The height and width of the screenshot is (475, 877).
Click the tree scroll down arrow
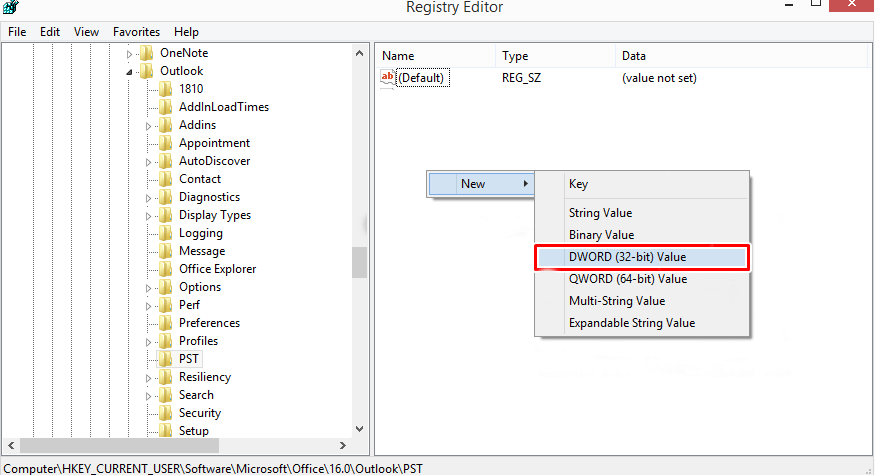360,429
